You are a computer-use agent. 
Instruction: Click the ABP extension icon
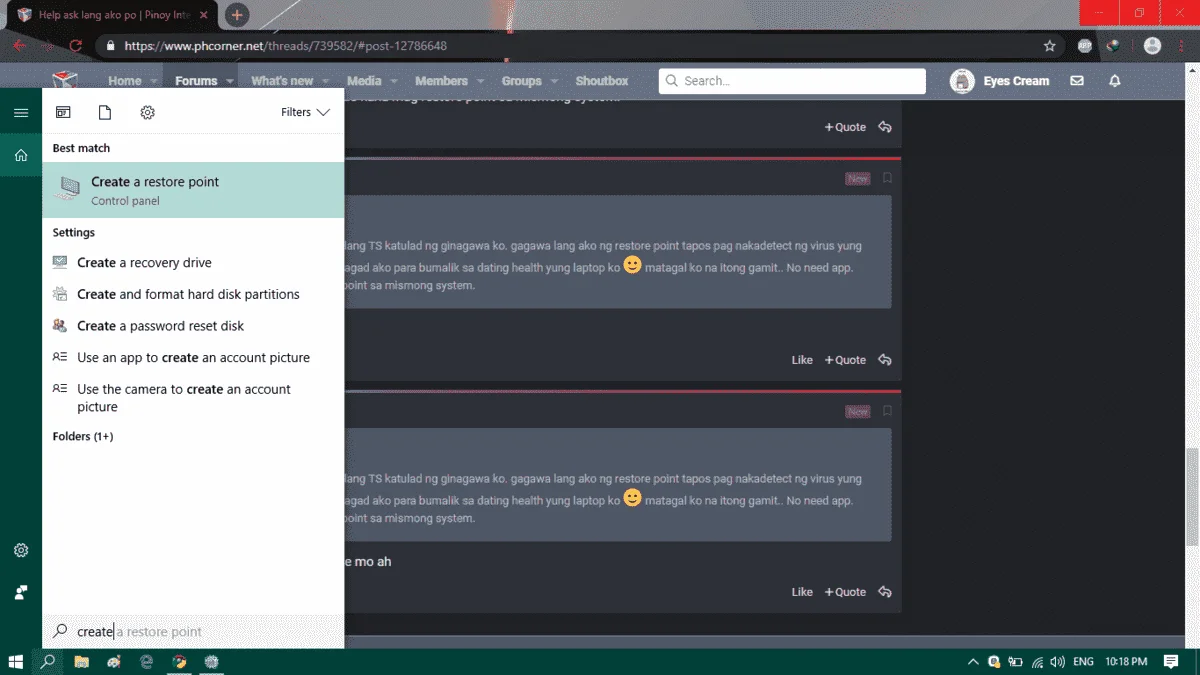(x=1085, y=46)
